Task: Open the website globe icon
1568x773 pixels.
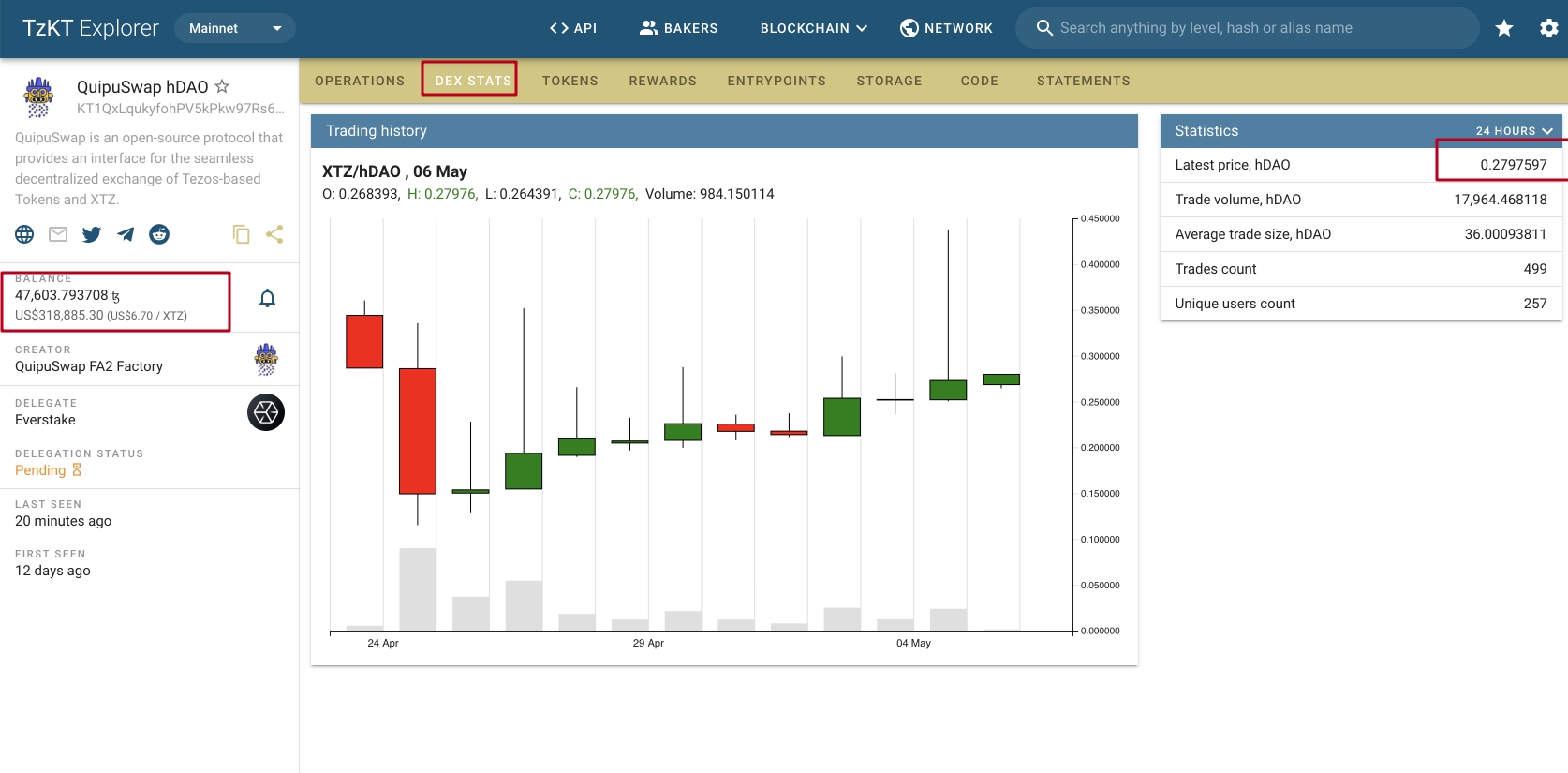Action: click(x=24, y=234)
